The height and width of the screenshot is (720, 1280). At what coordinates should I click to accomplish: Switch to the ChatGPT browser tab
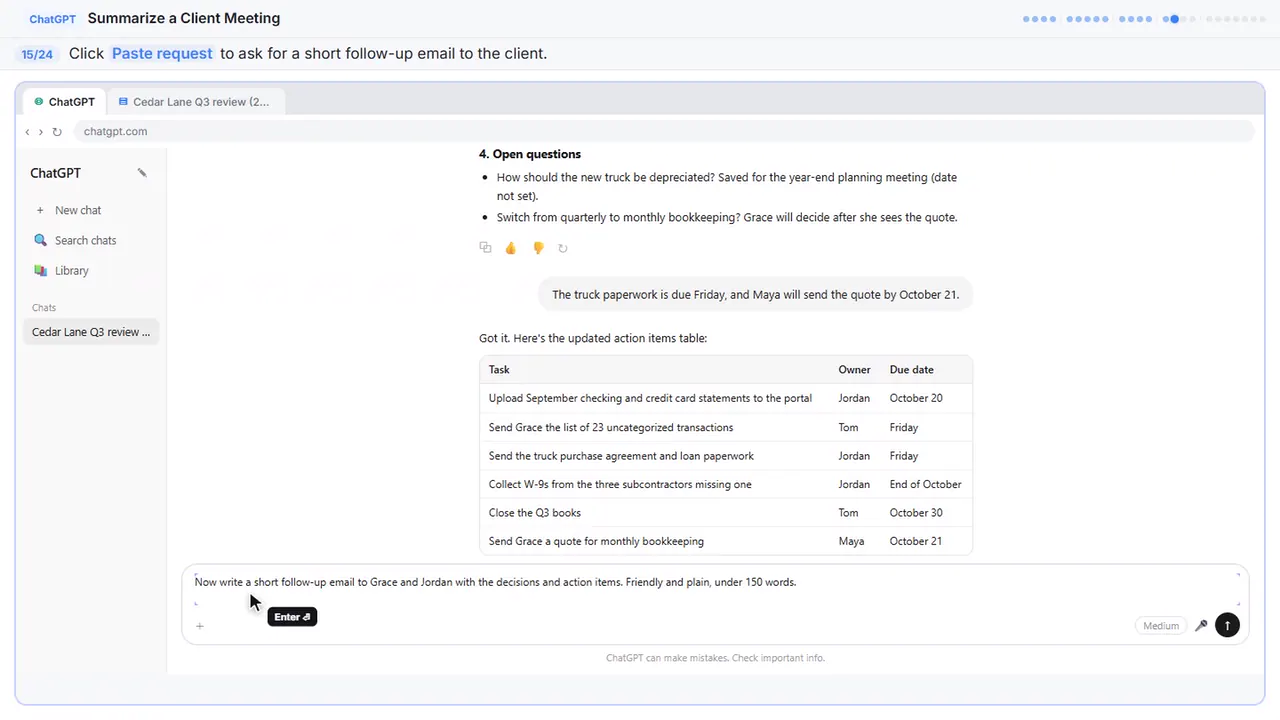(x=65, y=102)
